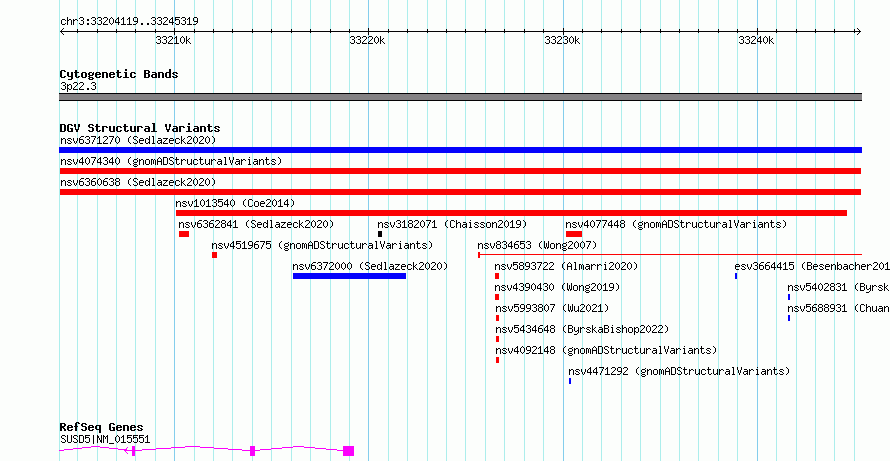Click the nsv4471292 blue variant marker
Screen dimensions: 890x461
point(570,381)
